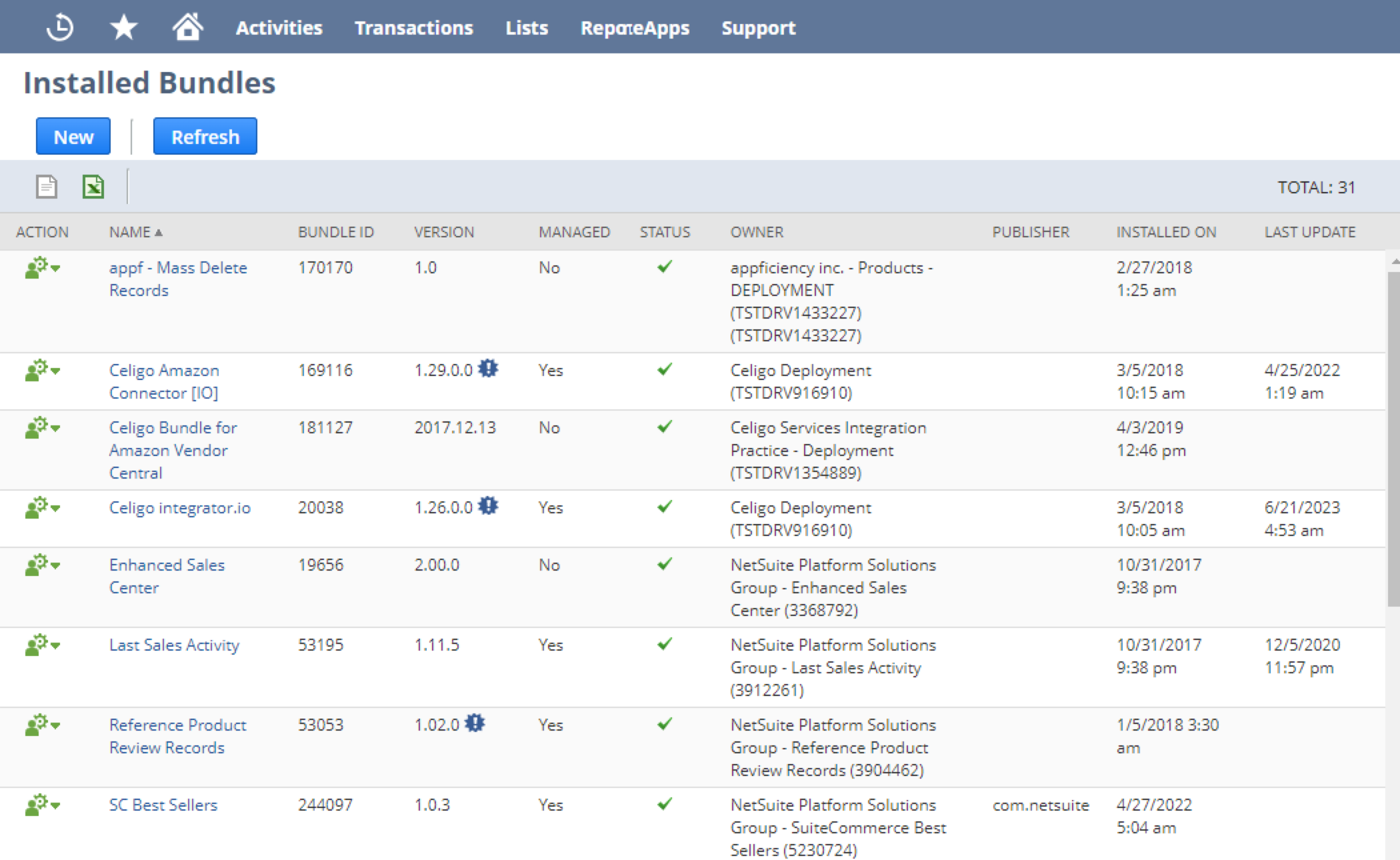Open action menu for SC Best Sellers
Screen dimensions: 1400x860
click(43, 805)
